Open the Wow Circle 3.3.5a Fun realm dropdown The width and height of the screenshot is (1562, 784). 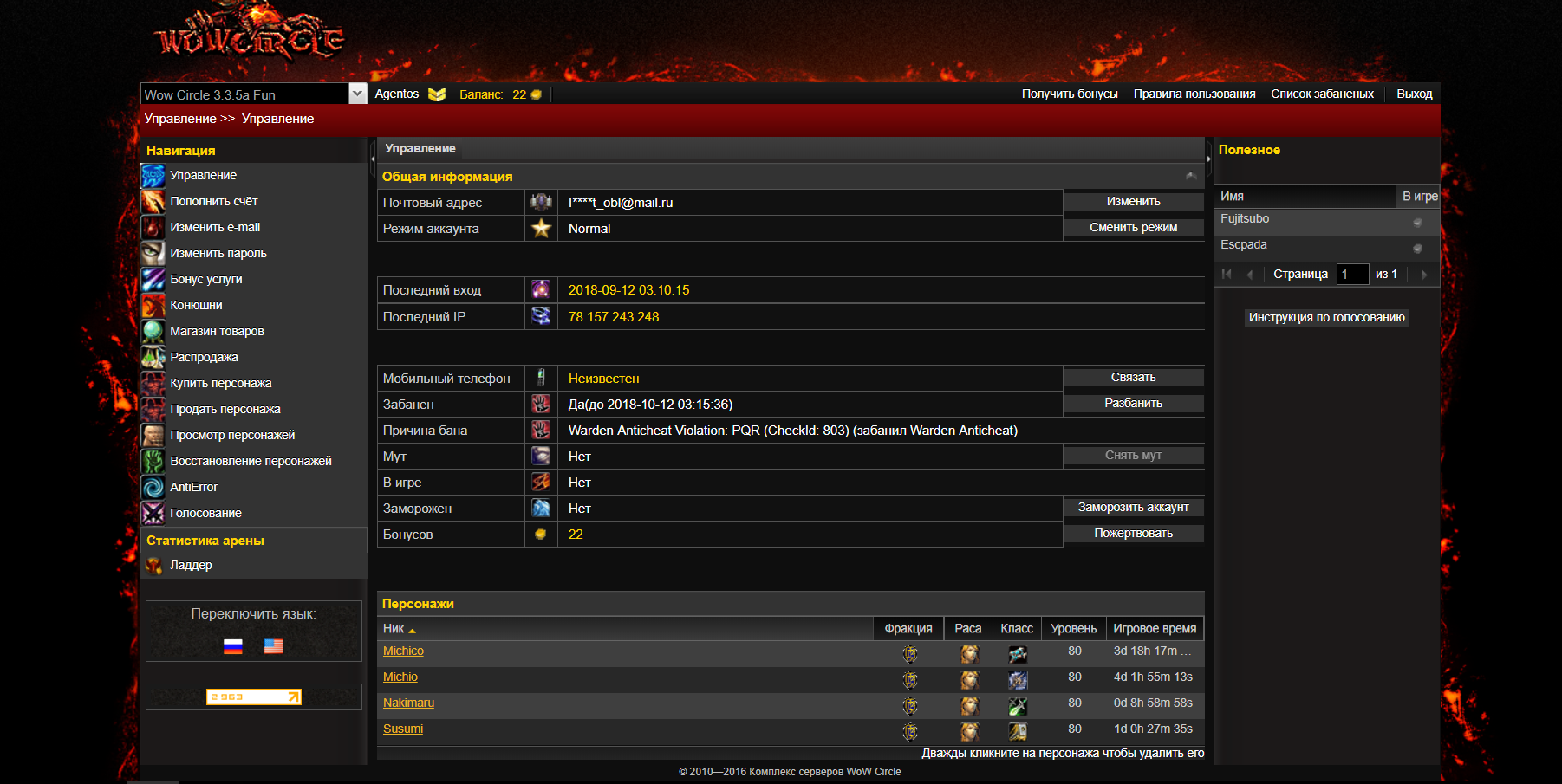[x=357, y=94]
